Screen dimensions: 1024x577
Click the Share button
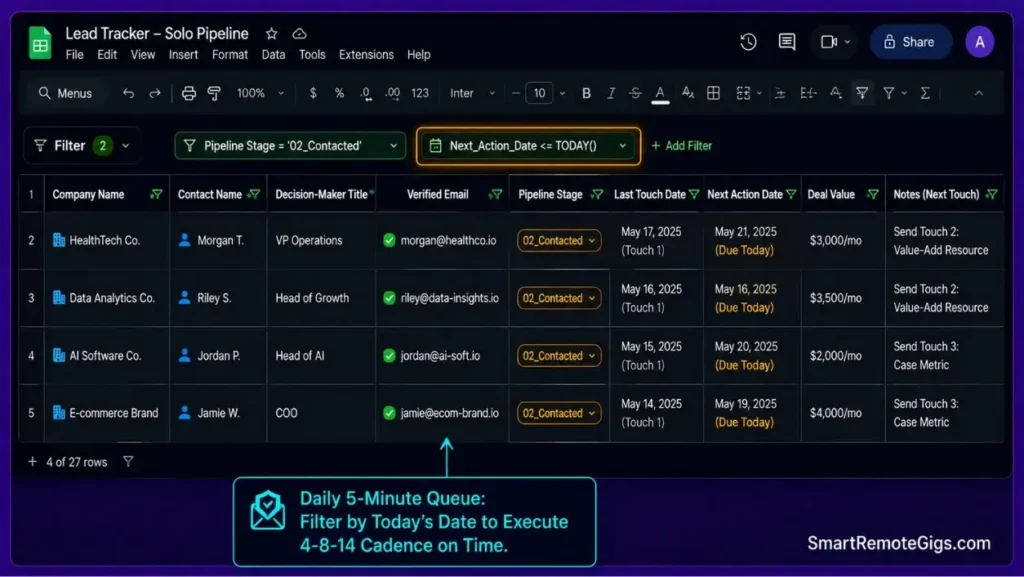click(x=910, y=42)
